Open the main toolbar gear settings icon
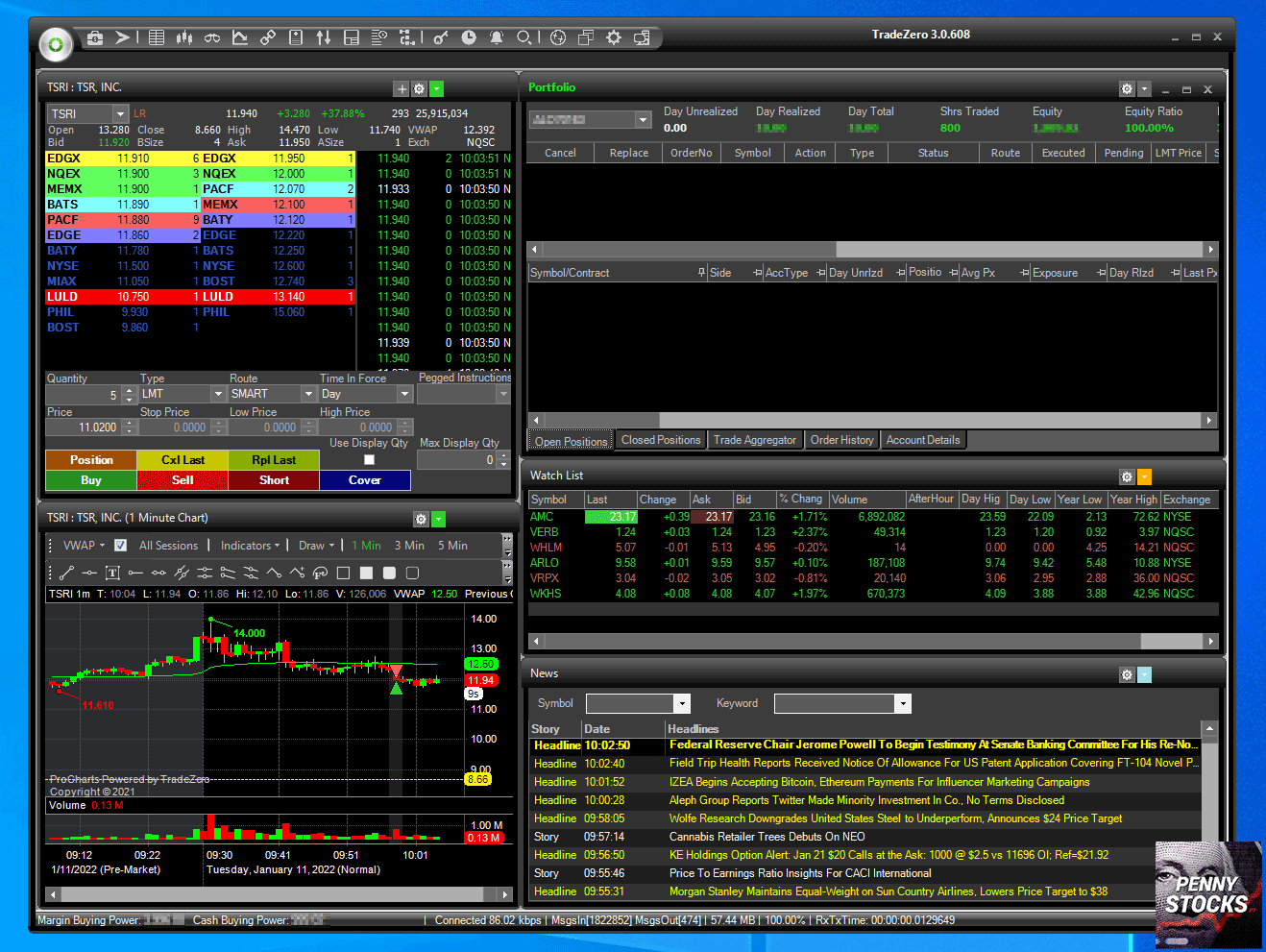The image size is (1266, 952). tap(614, 37)
